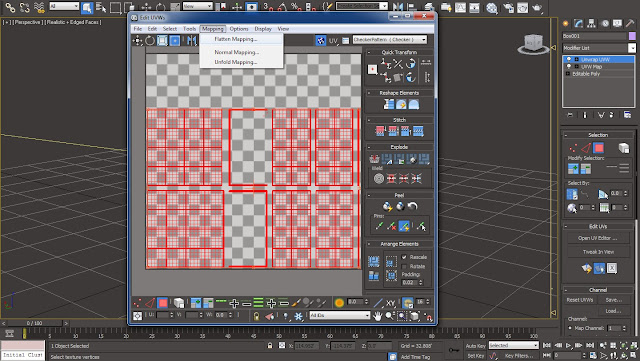Collapse the Stitch rollout
Viewport: 640px width, 361px height.
pyautogui.click(x=369, y=120)
